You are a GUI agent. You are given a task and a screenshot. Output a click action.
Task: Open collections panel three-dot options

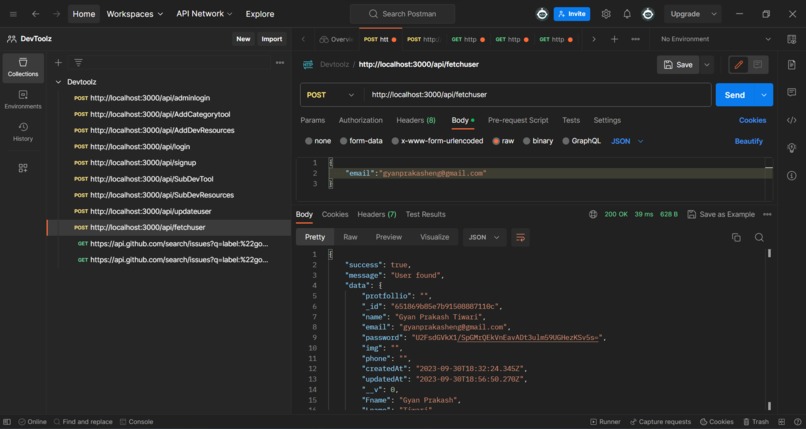click(280, 63)
